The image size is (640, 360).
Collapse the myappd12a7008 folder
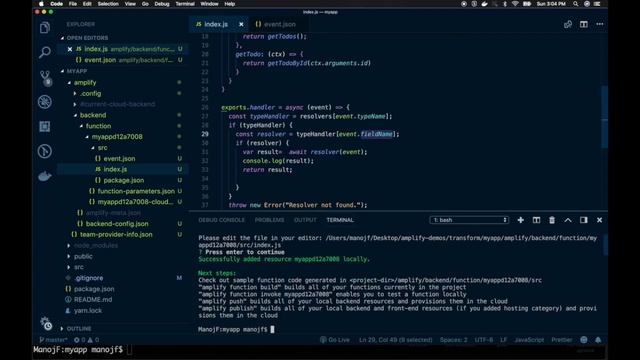click(x=117, y=137)
